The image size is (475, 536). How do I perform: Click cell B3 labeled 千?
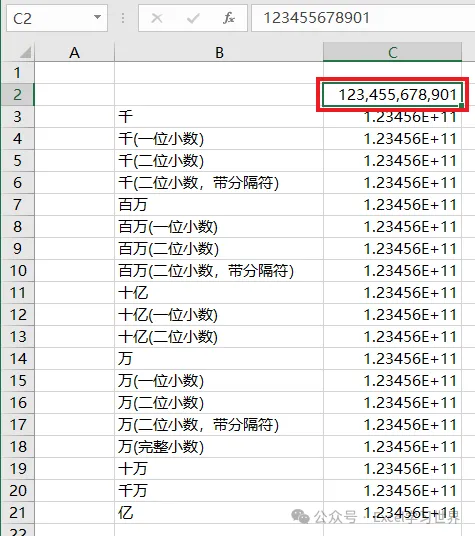(219, 117)
